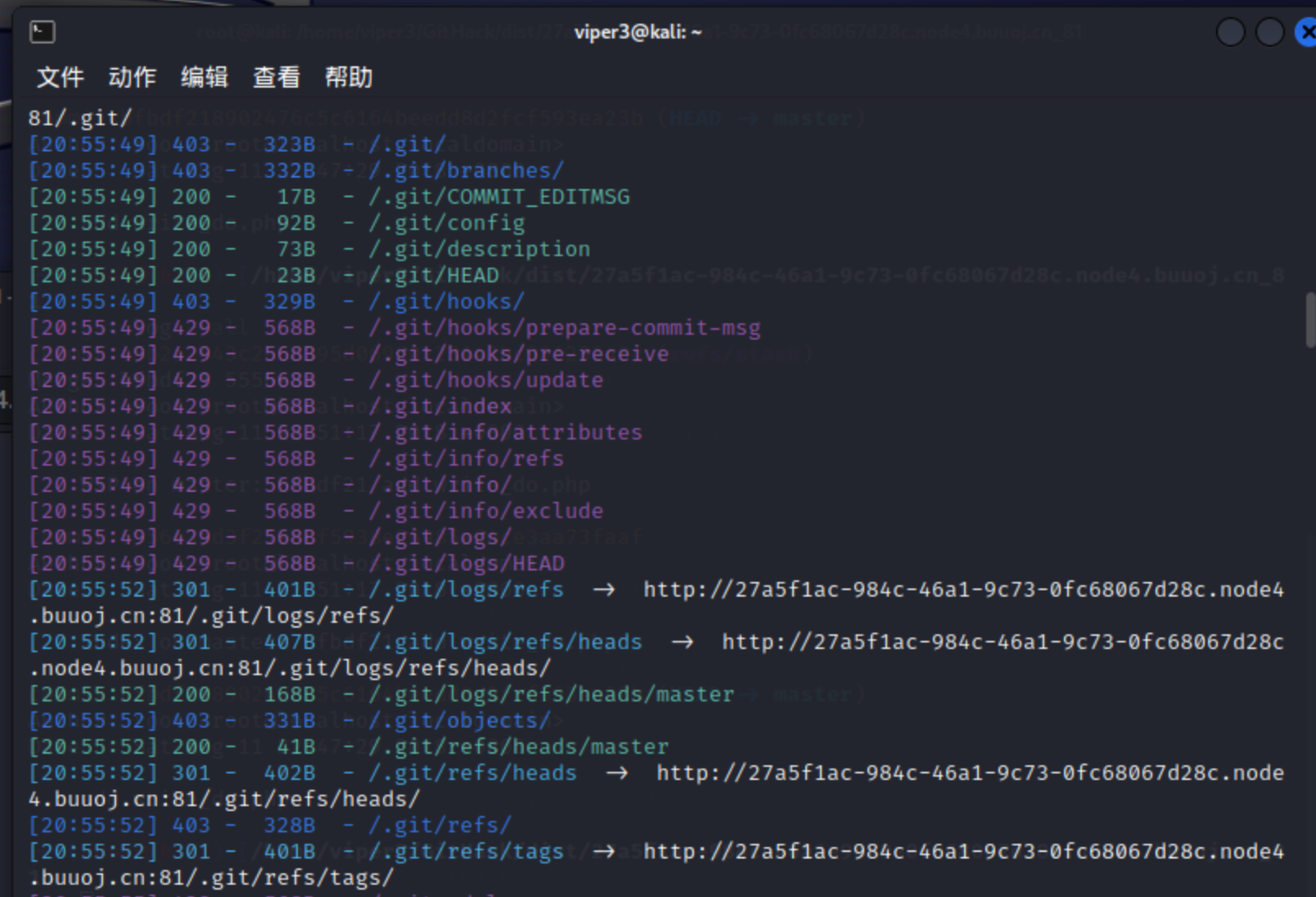Click the /.git/description path text
This screenshot has width=1316, height=897.
[x=480, y=250]
